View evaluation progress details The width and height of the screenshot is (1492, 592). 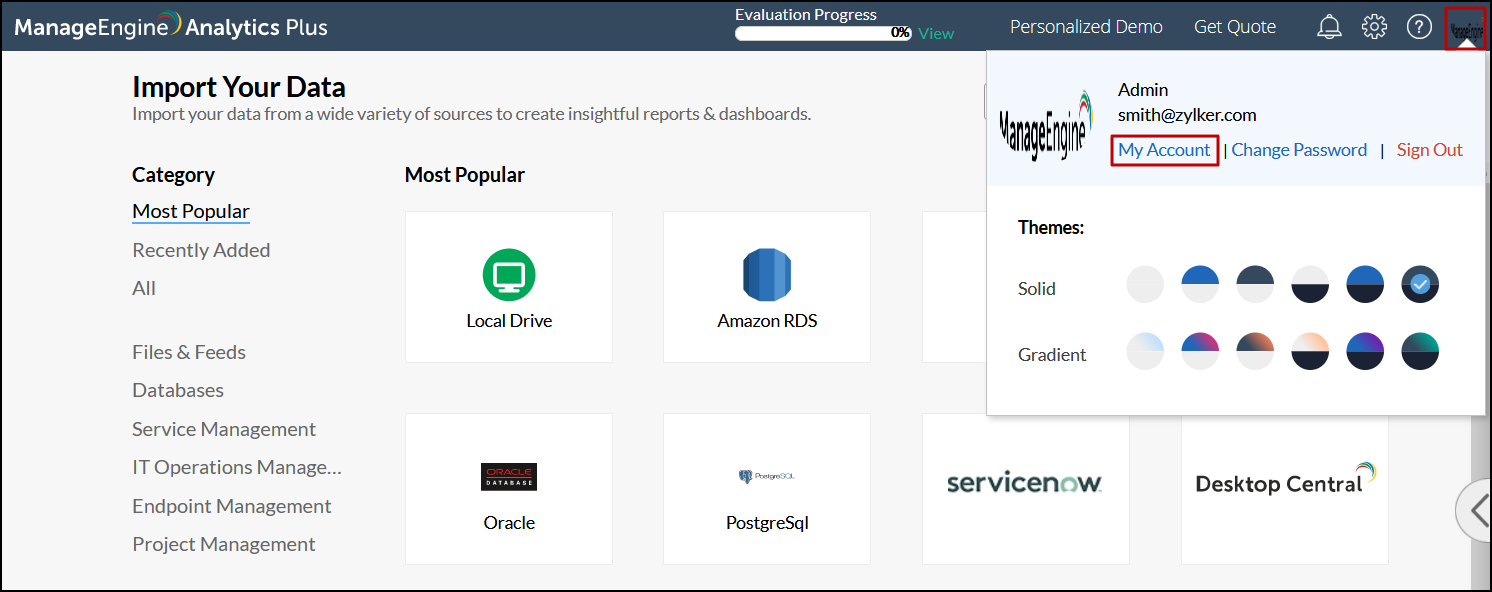click(936, 33)
